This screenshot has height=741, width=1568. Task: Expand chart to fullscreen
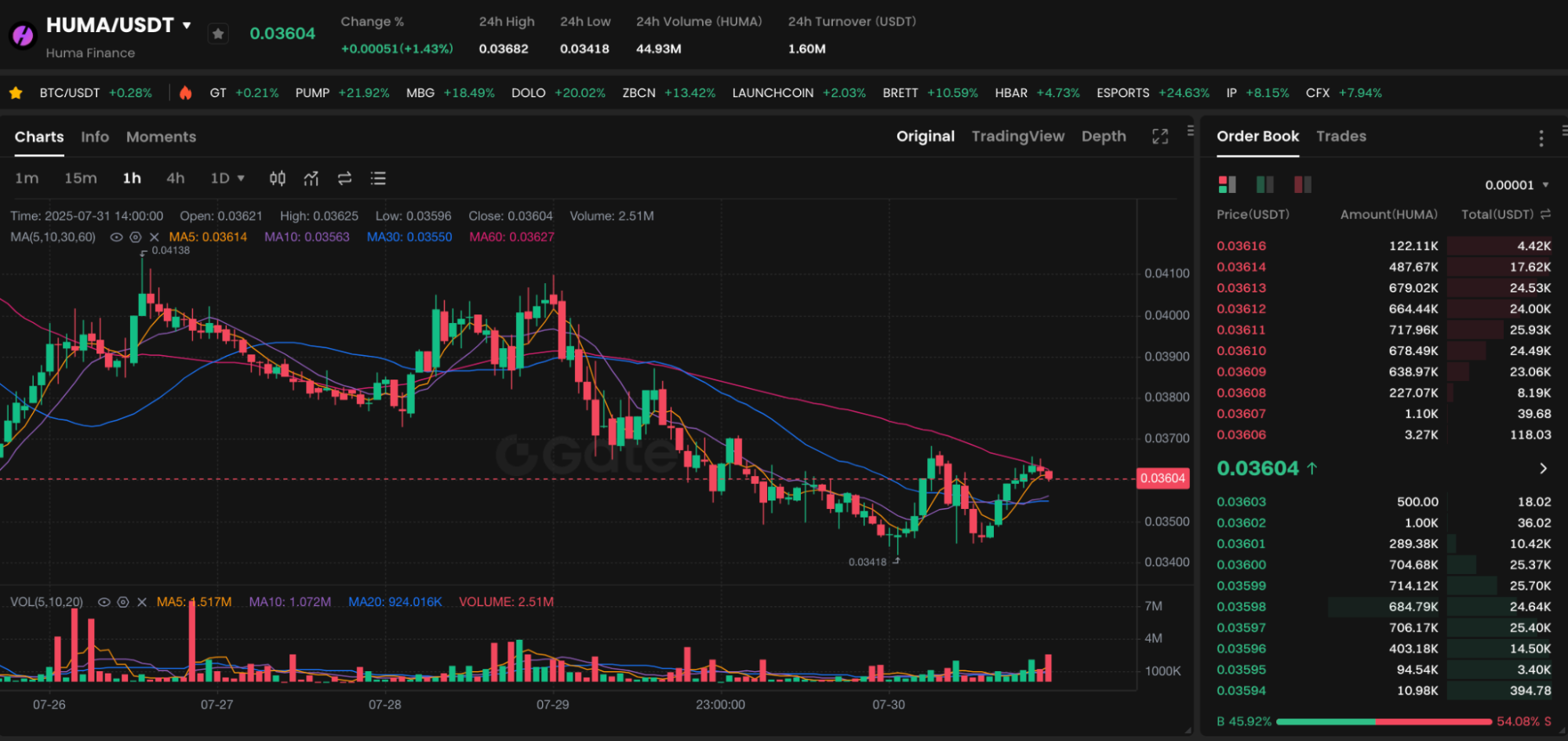1160,136
